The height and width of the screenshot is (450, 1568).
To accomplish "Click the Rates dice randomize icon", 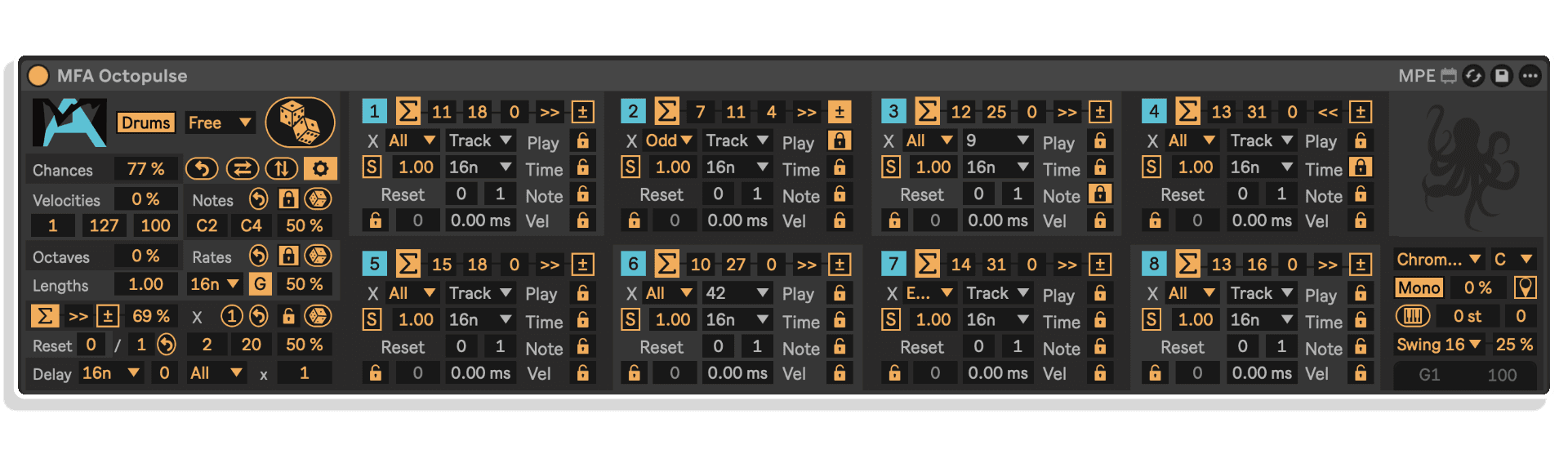I will pyautogui.click(x=317, y=256).
